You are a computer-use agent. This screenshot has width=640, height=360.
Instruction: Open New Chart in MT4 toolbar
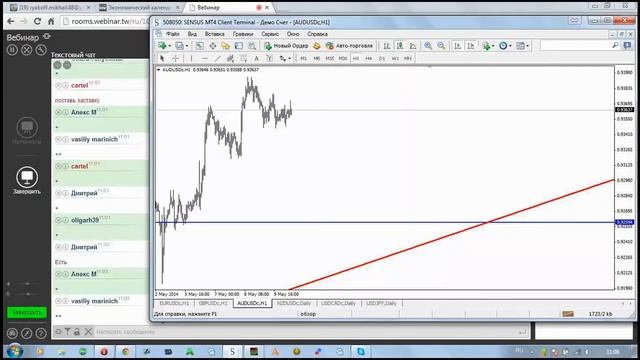pyautogui.click(x=162, y=46)
